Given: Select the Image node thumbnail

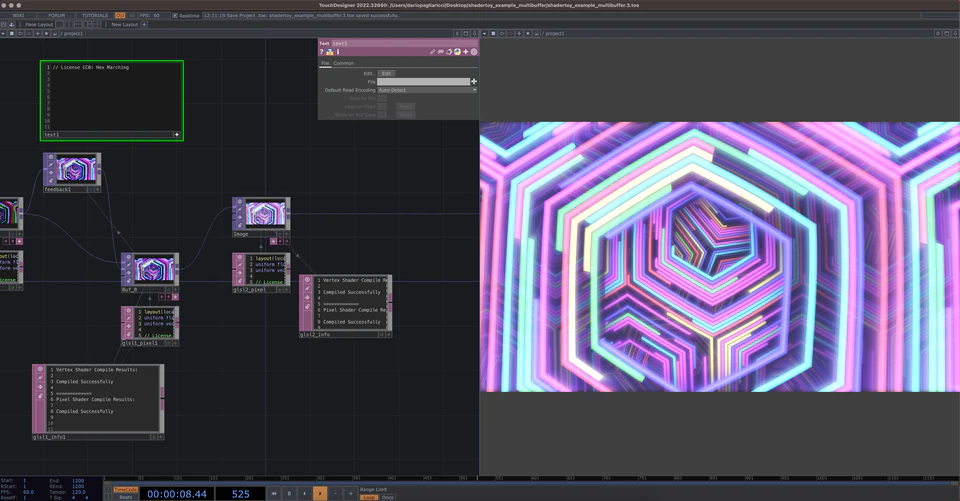Looking at the screenshot, I should tap(265, 214).
